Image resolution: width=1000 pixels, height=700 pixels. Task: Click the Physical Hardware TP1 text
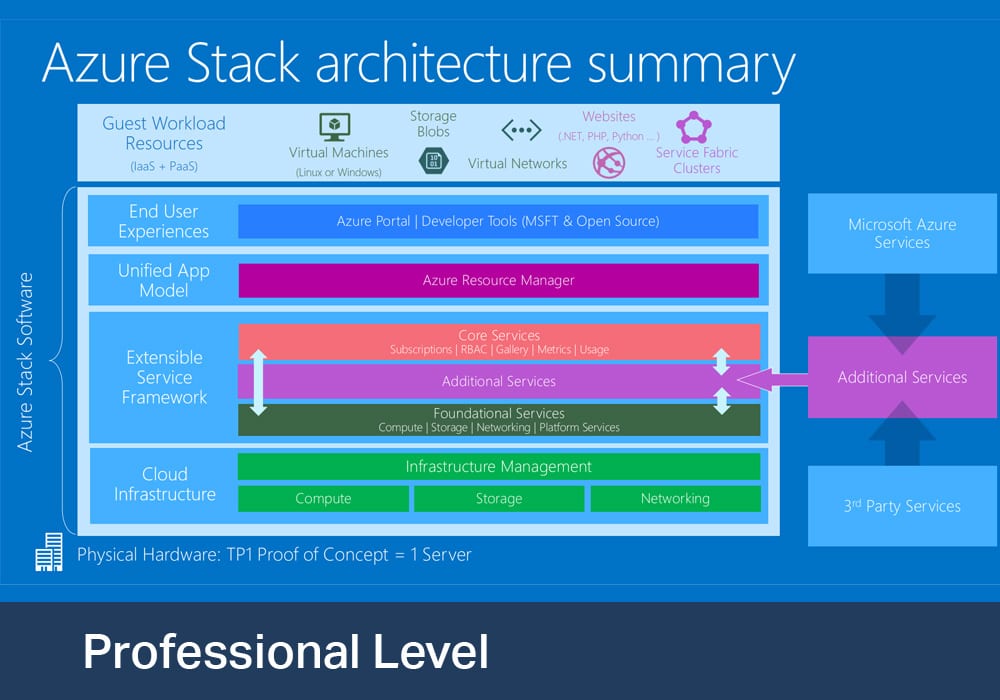tap(274, 555)
